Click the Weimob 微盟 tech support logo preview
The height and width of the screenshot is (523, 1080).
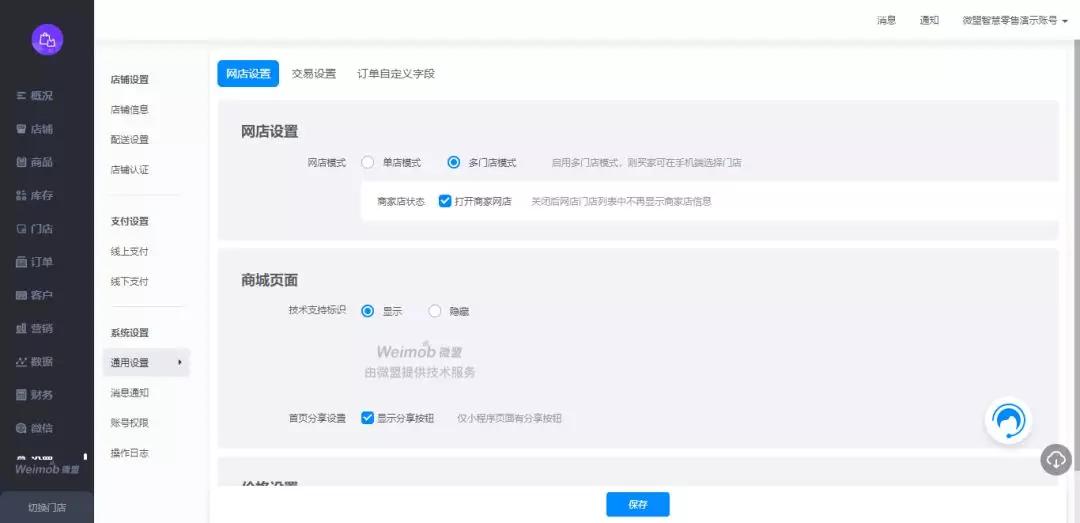(419, 360)
